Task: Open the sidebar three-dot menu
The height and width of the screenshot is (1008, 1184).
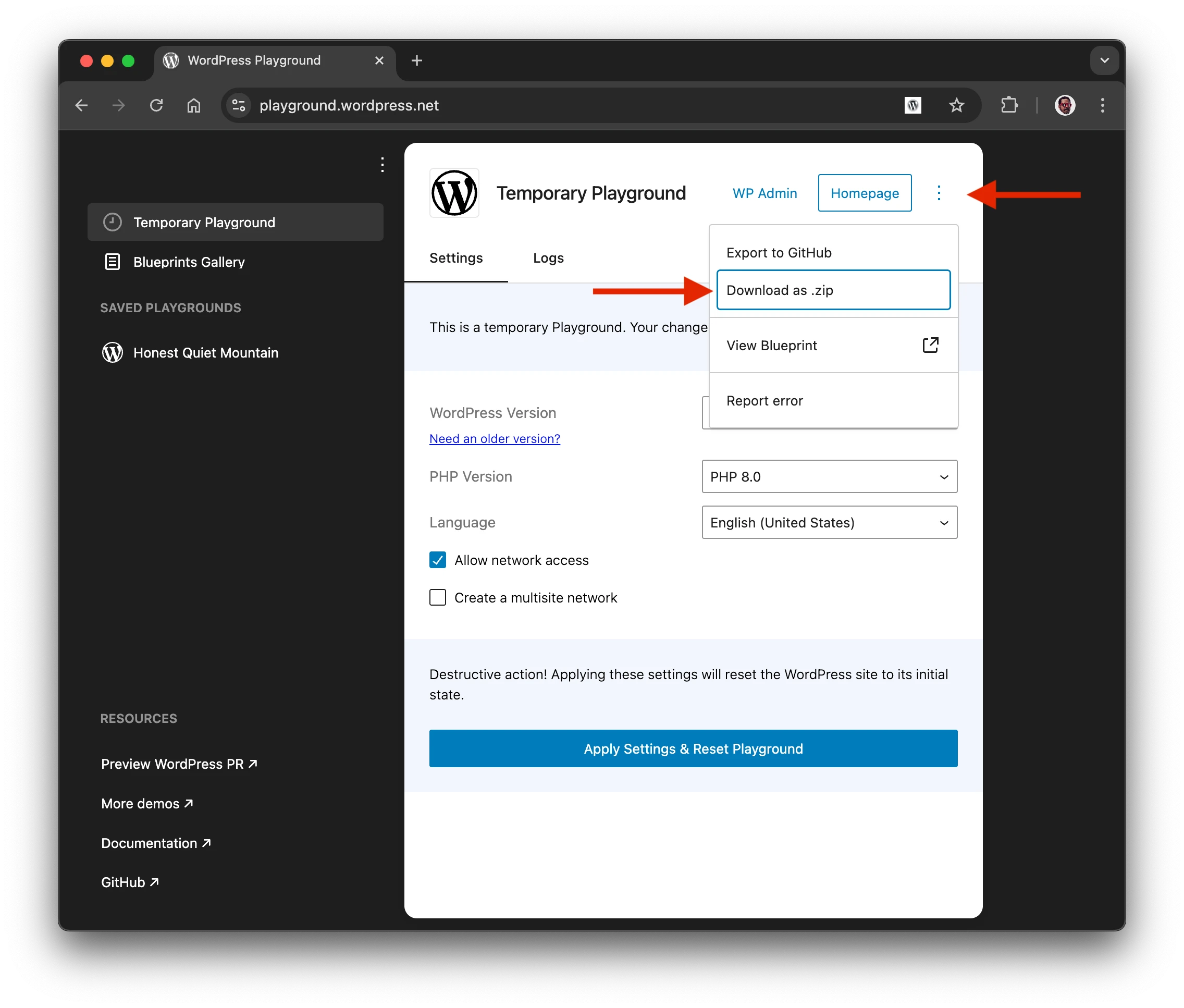Action: (x=383, y=165)
